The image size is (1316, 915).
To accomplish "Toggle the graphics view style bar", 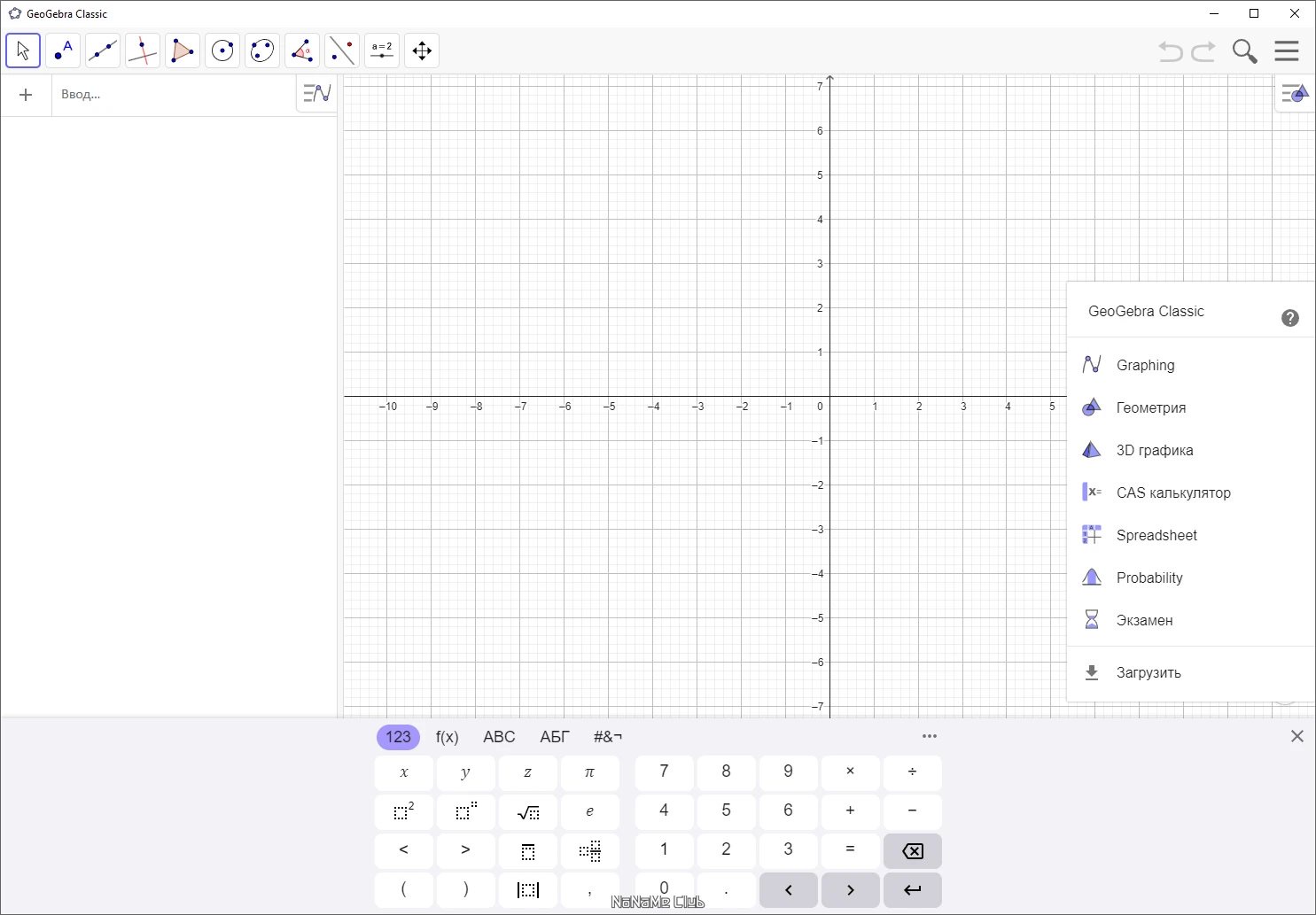I will coord(1295,93).
